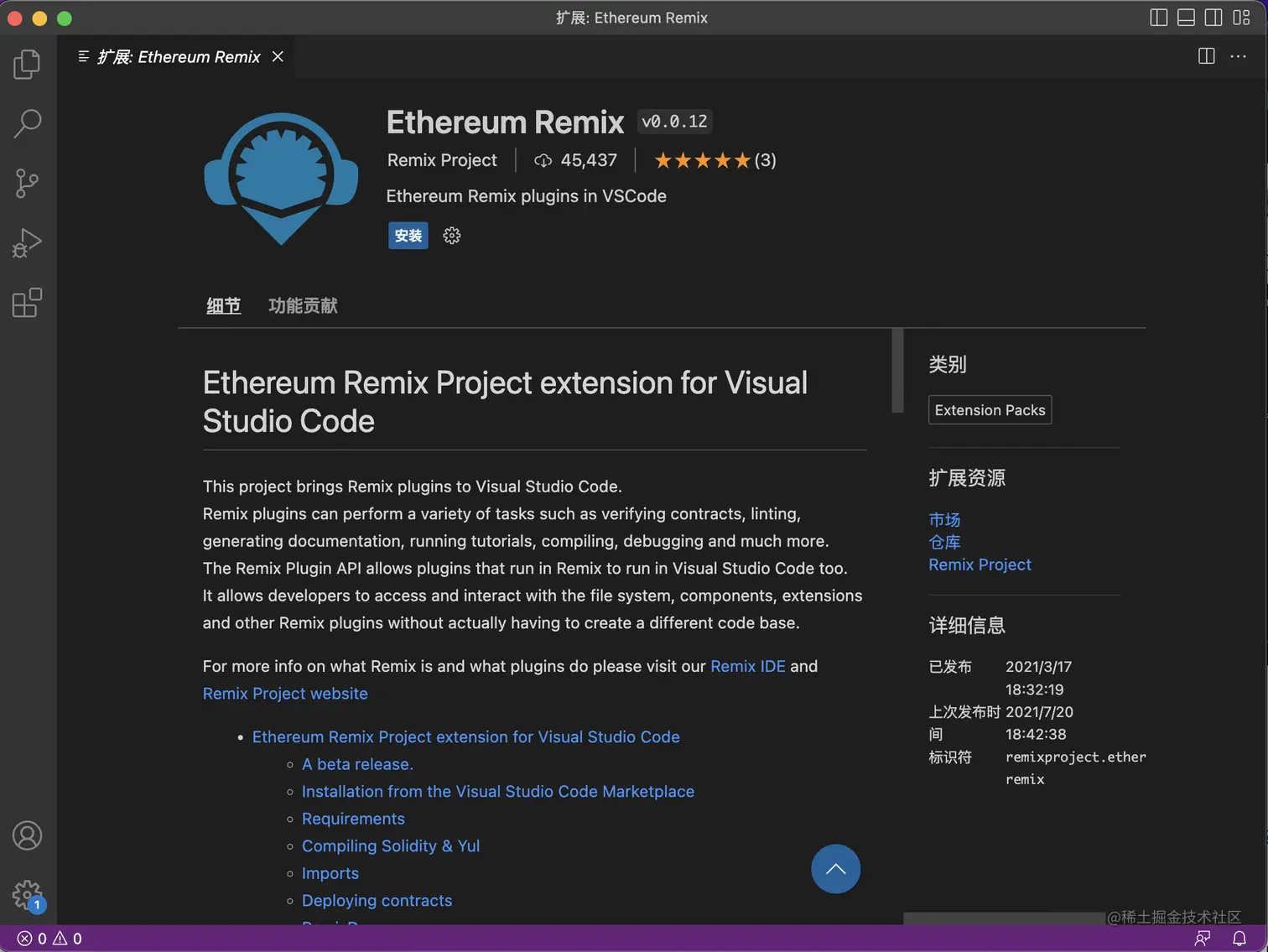Click the five-star rating

(702, 160)
